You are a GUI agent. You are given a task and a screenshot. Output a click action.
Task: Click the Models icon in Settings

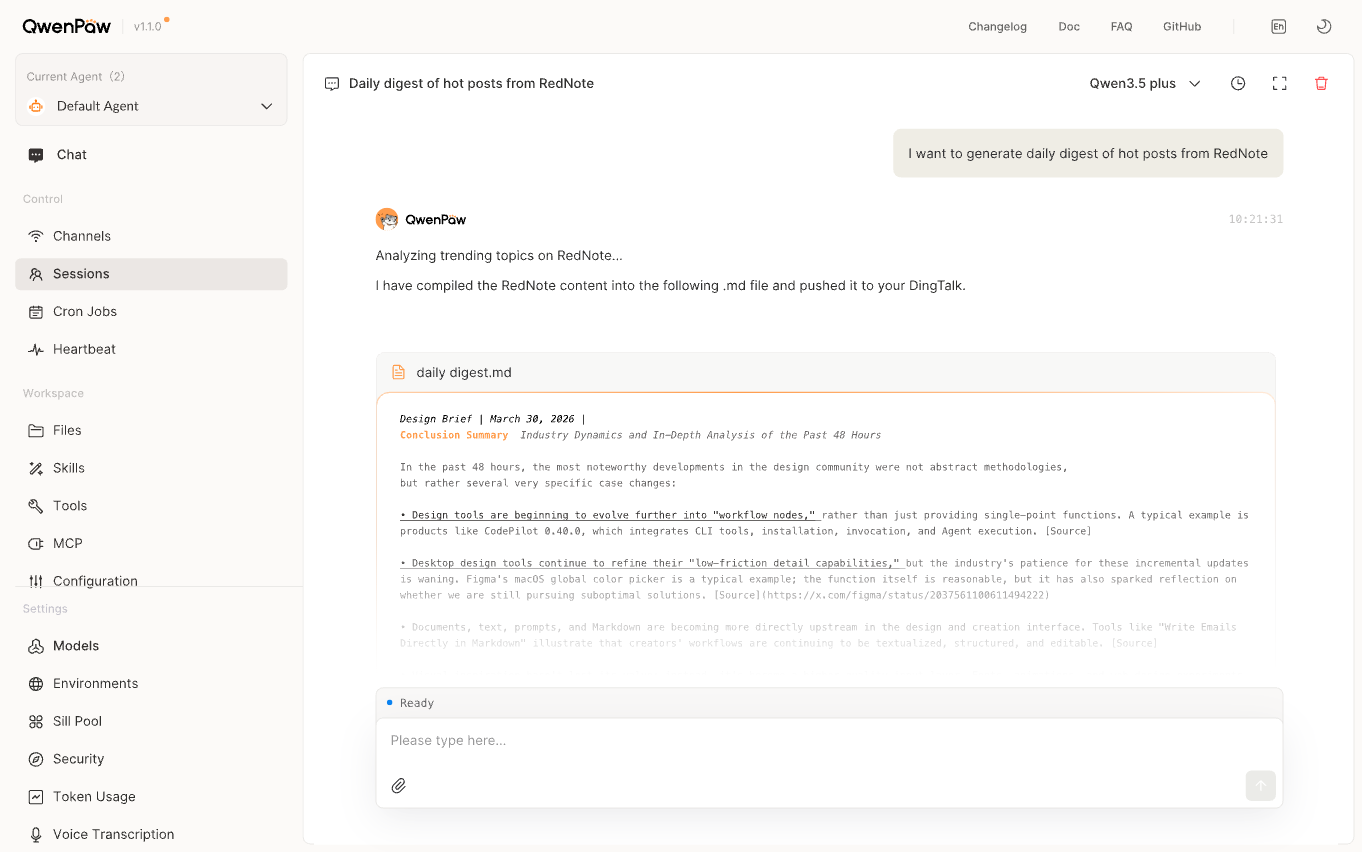tap(36, 646)
